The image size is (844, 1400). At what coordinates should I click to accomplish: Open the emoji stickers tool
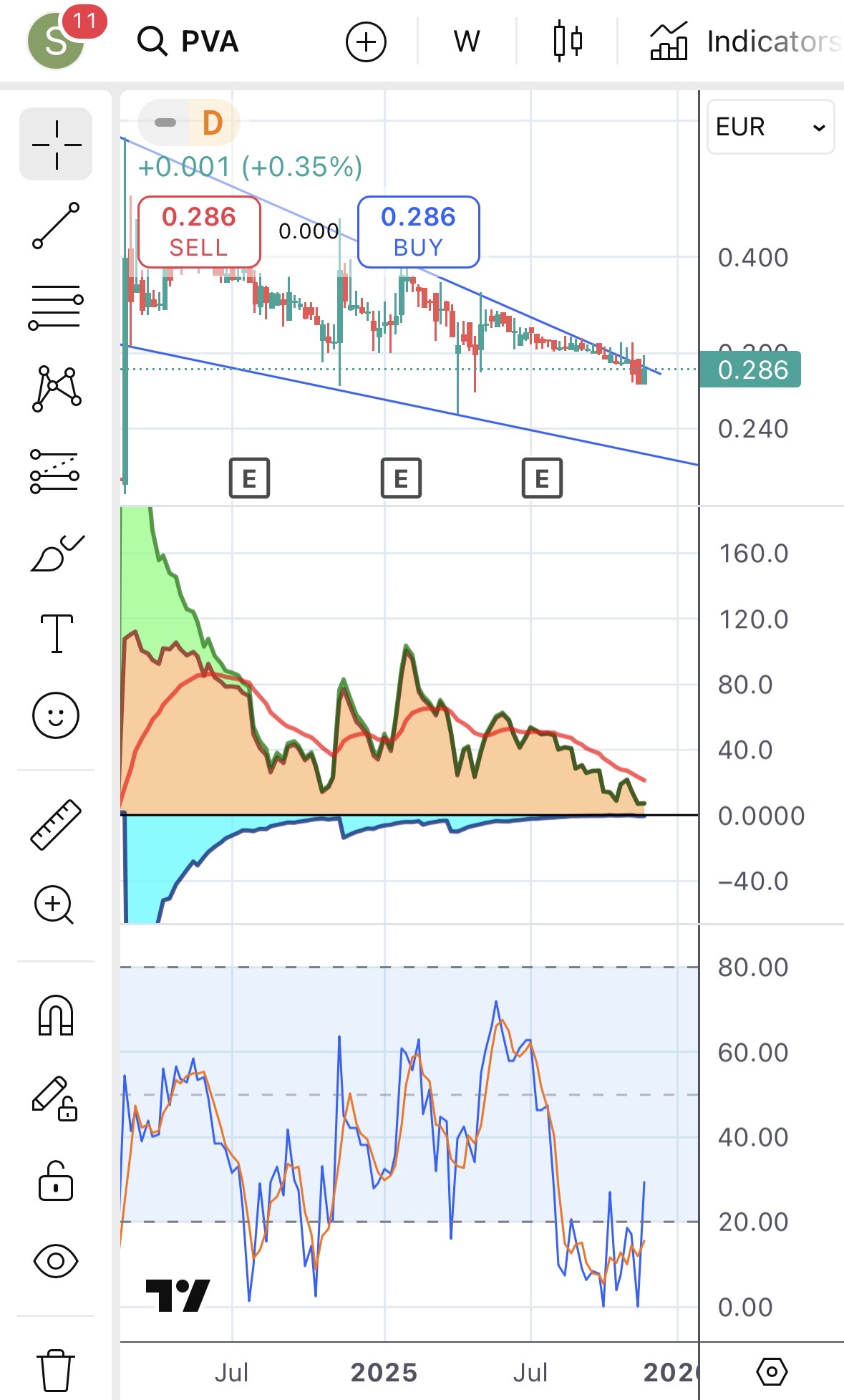tap(56, 715)
